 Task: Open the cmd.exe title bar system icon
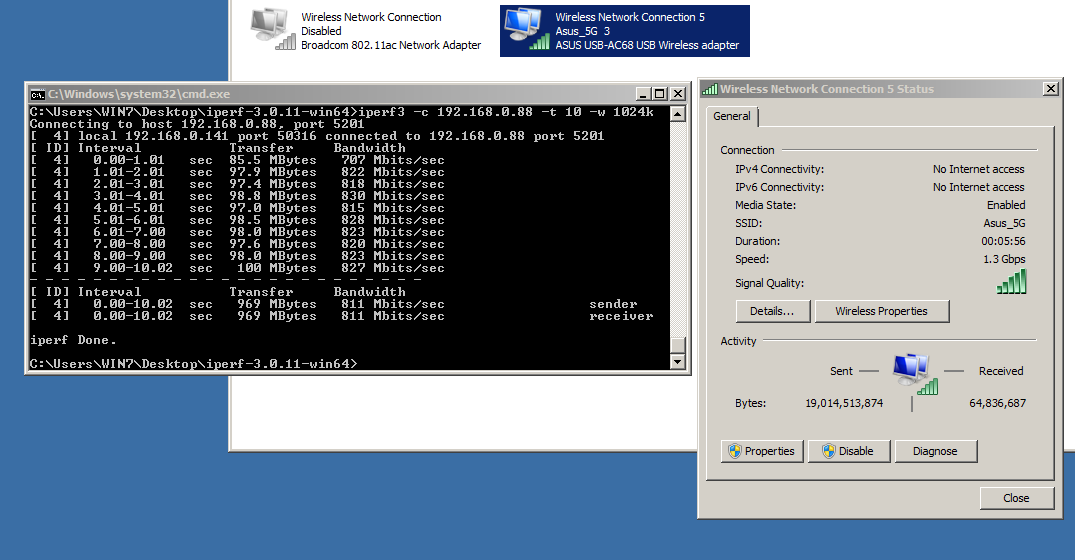click(37, 93)
